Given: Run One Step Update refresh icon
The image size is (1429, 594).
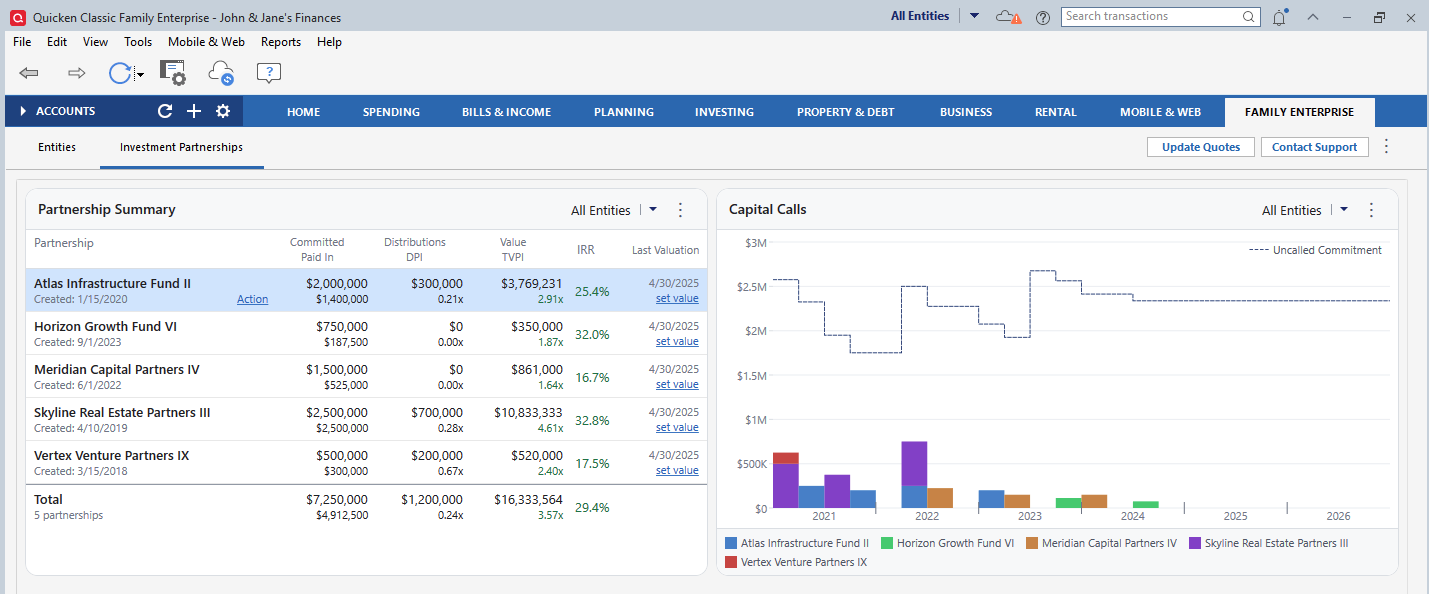Looking at the screenshot, I should tap(120, 73).
